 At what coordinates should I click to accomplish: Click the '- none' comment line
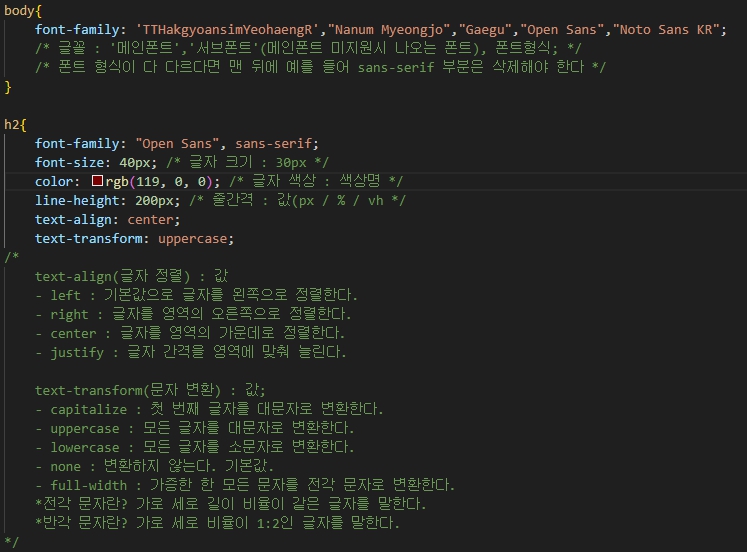(154, 466)
